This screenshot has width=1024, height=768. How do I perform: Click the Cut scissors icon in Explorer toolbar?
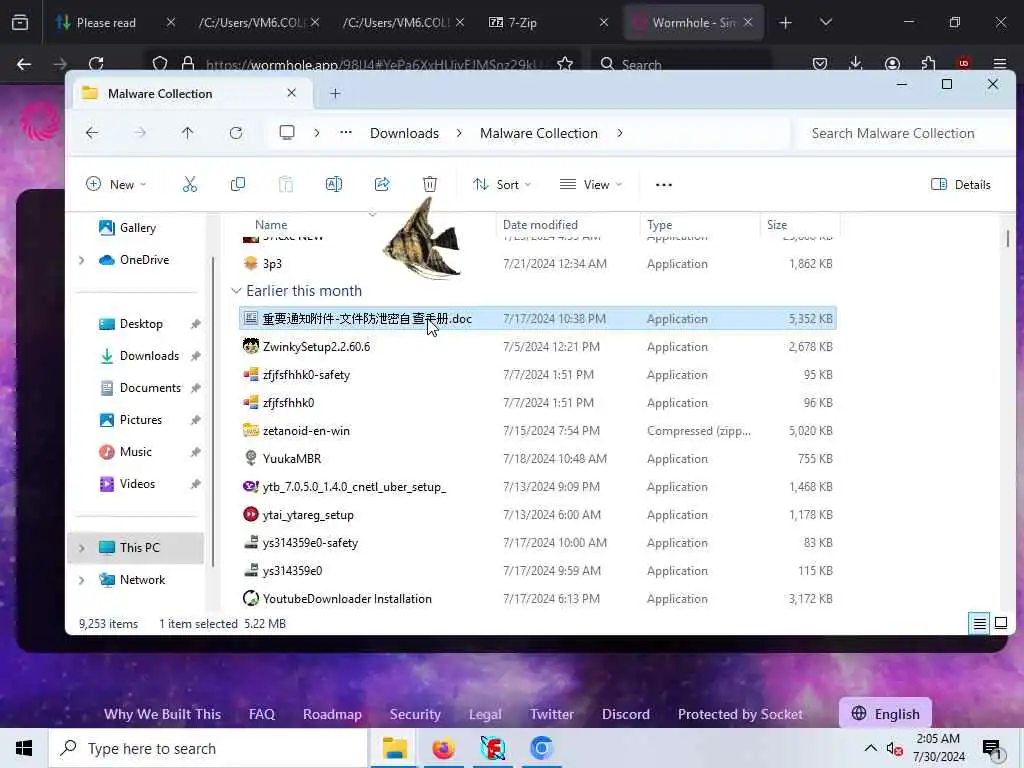pyautogui.click(x=189, y=184)
